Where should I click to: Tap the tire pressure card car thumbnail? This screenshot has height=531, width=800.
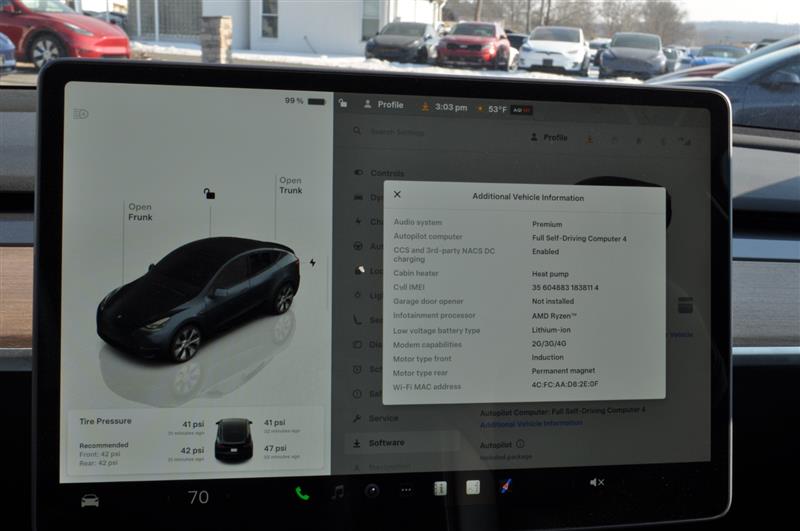tap(234, 439)
